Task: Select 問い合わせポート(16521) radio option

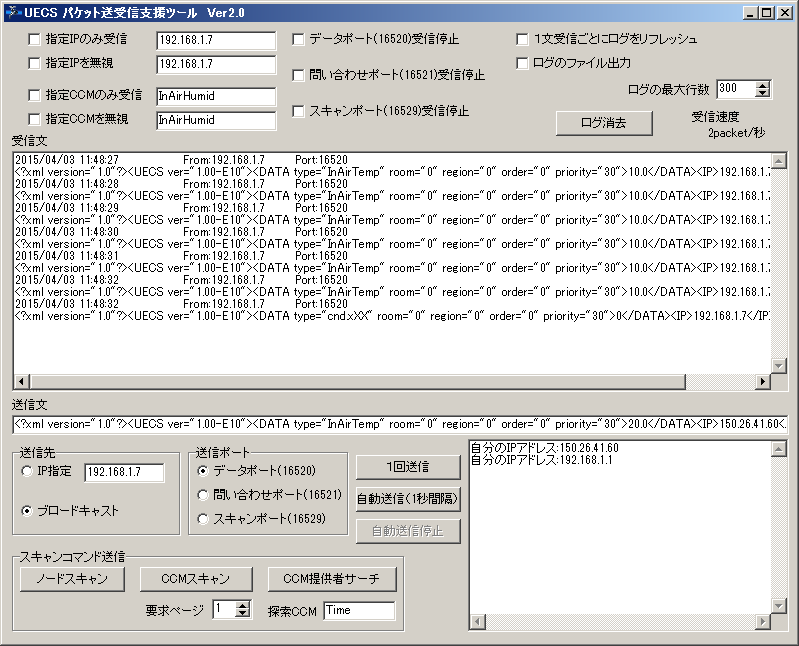Action: [204, 495]
